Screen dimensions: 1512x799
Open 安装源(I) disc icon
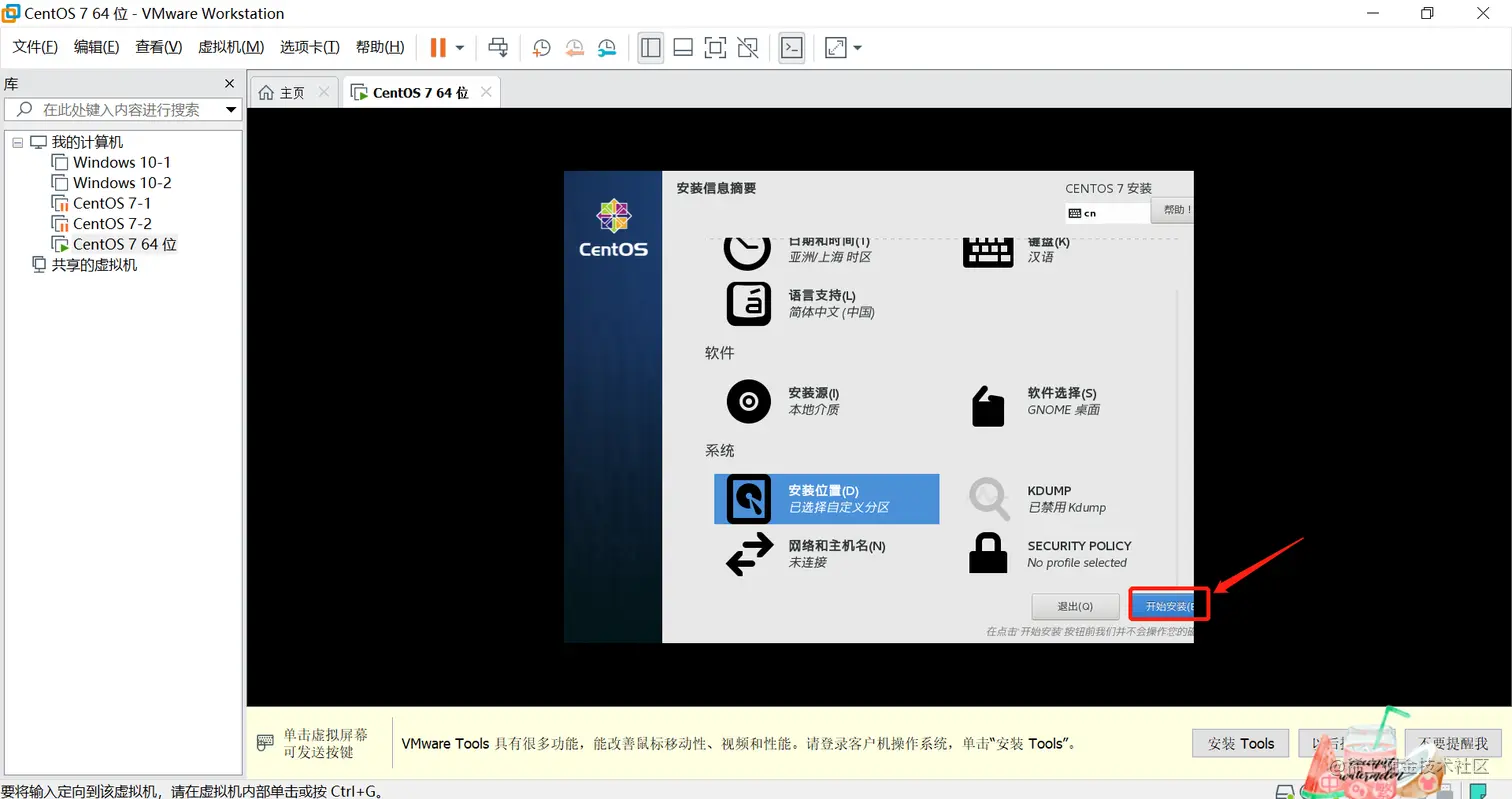pyautogui.click(x=749, y=402)
